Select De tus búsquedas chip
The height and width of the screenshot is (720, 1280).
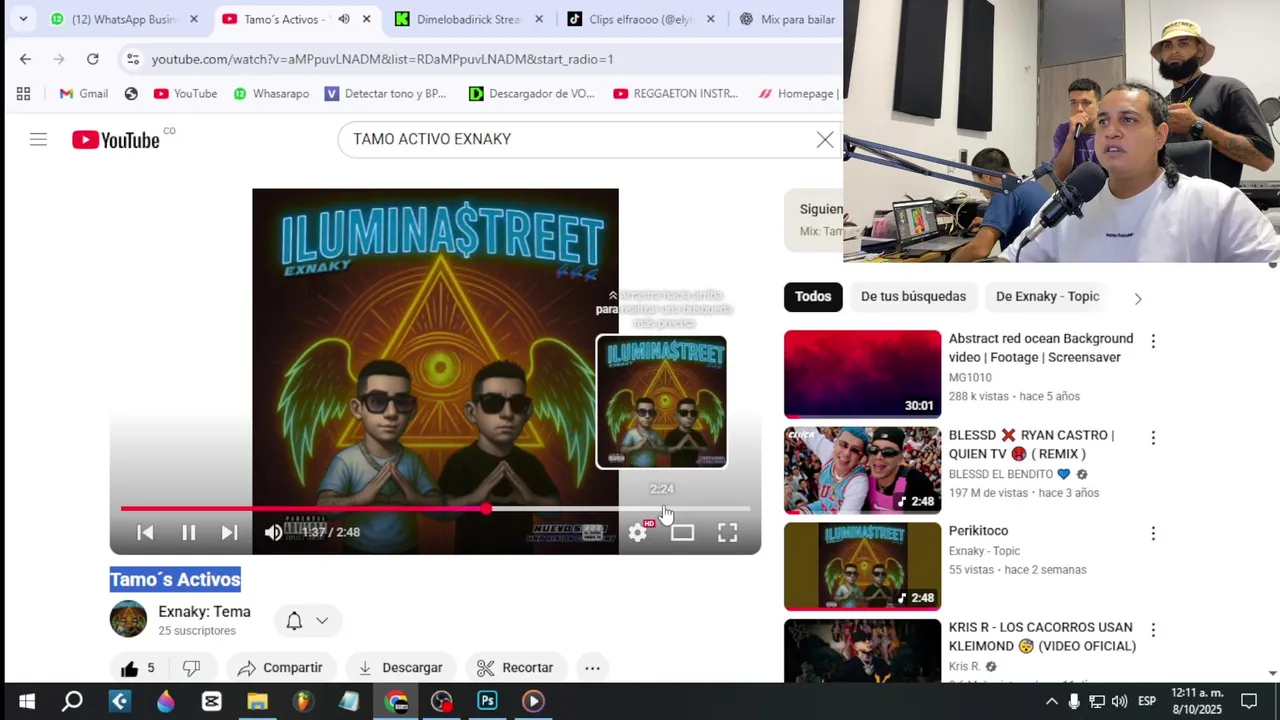pos(913,297)
